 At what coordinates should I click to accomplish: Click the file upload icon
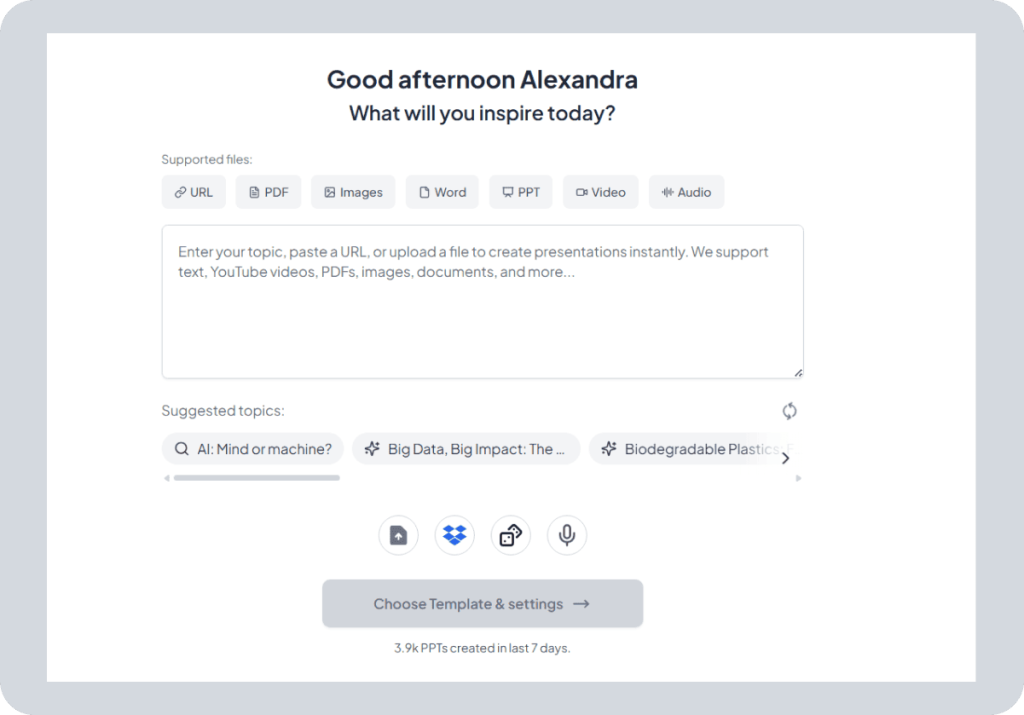[x=398, y=535]
